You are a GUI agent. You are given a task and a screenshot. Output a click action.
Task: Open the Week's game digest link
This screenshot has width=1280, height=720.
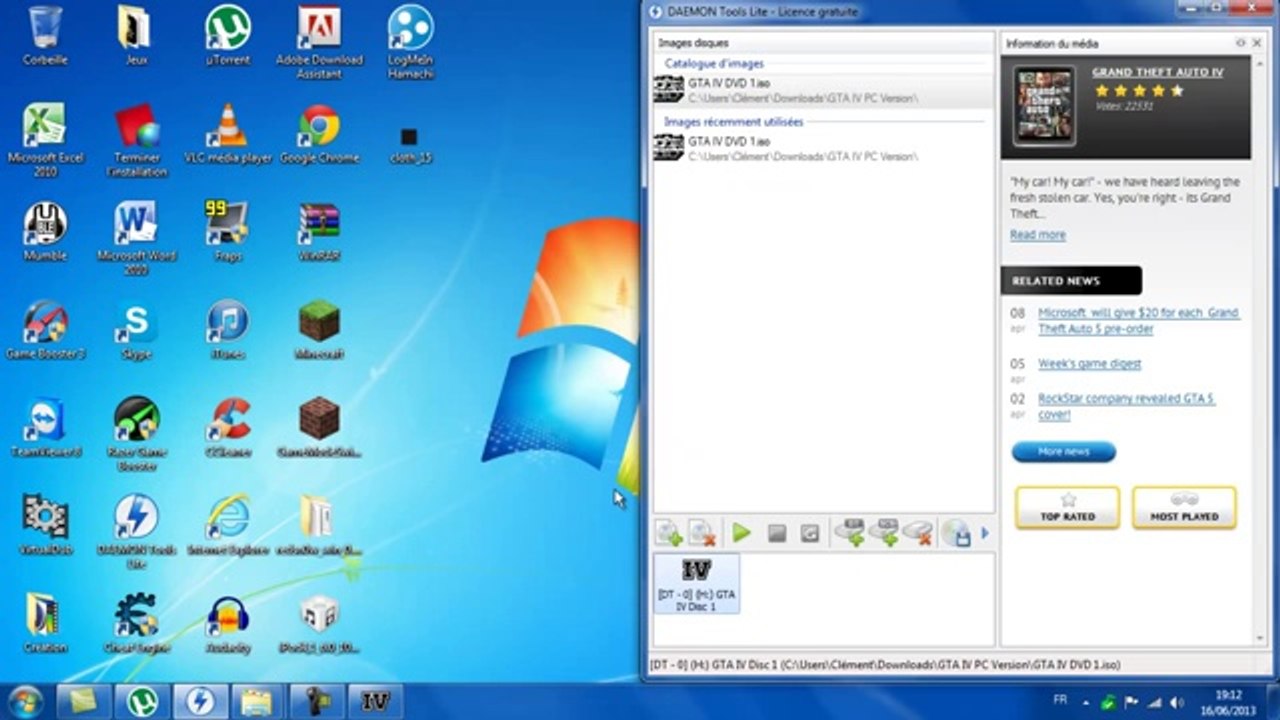click(x=1089, y=364)
